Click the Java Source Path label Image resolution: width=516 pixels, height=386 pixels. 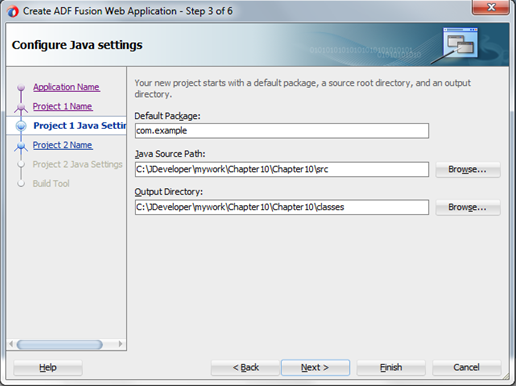click(170, 154)
